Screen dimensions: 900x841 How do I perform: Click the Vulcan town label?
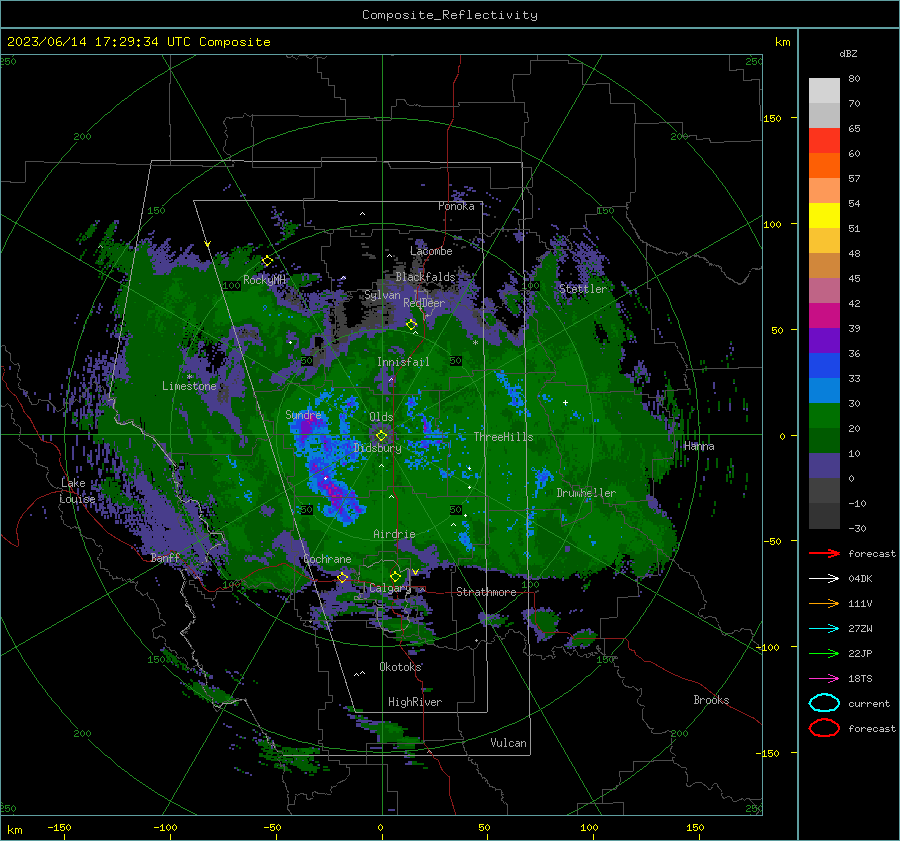tap(508, 743)
